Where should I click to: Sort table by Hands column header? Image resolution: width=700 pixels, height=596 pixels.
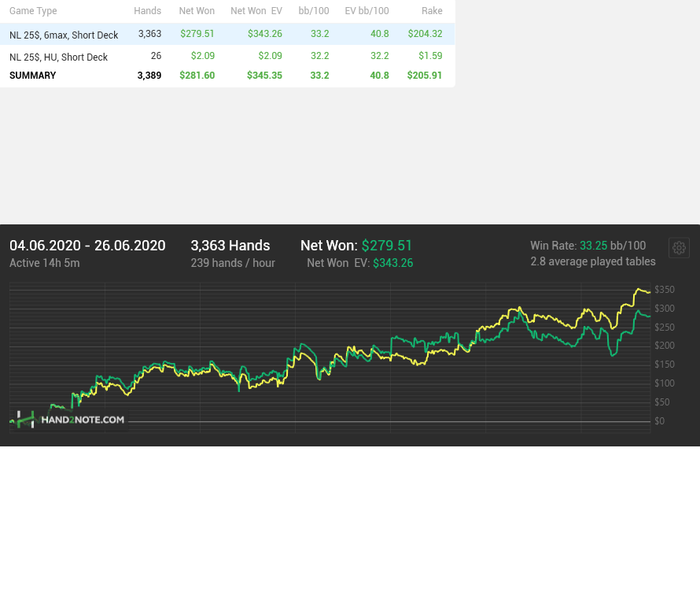(147, 11)
